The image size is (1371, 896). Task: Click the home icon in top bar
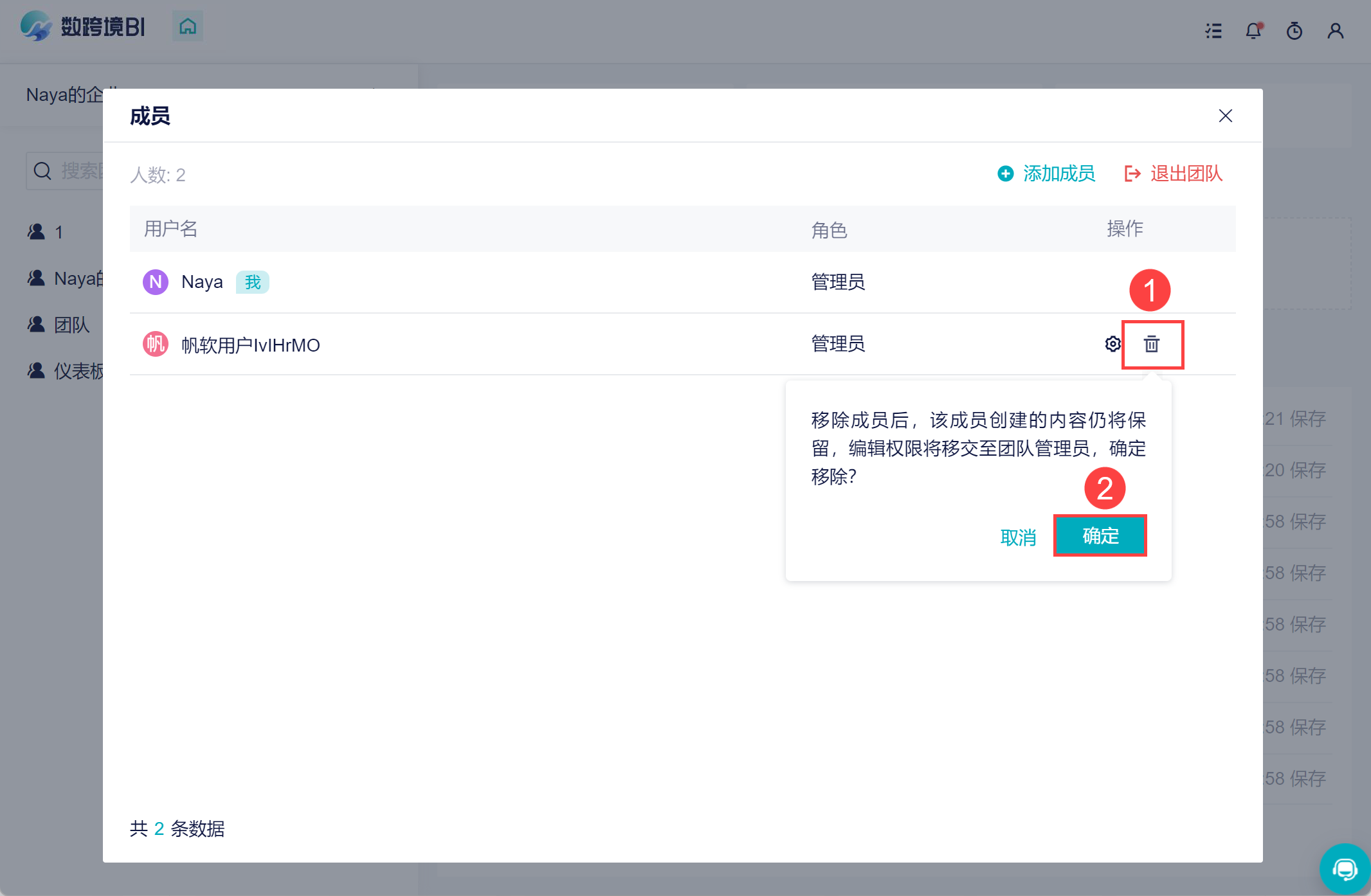(188, 26)
